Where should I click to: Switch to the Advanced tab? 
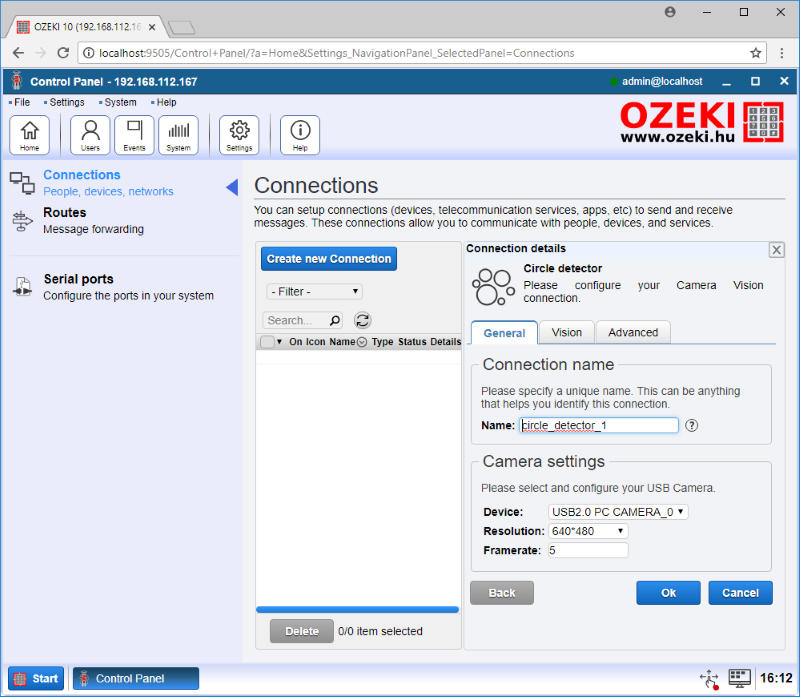[633, 332]
